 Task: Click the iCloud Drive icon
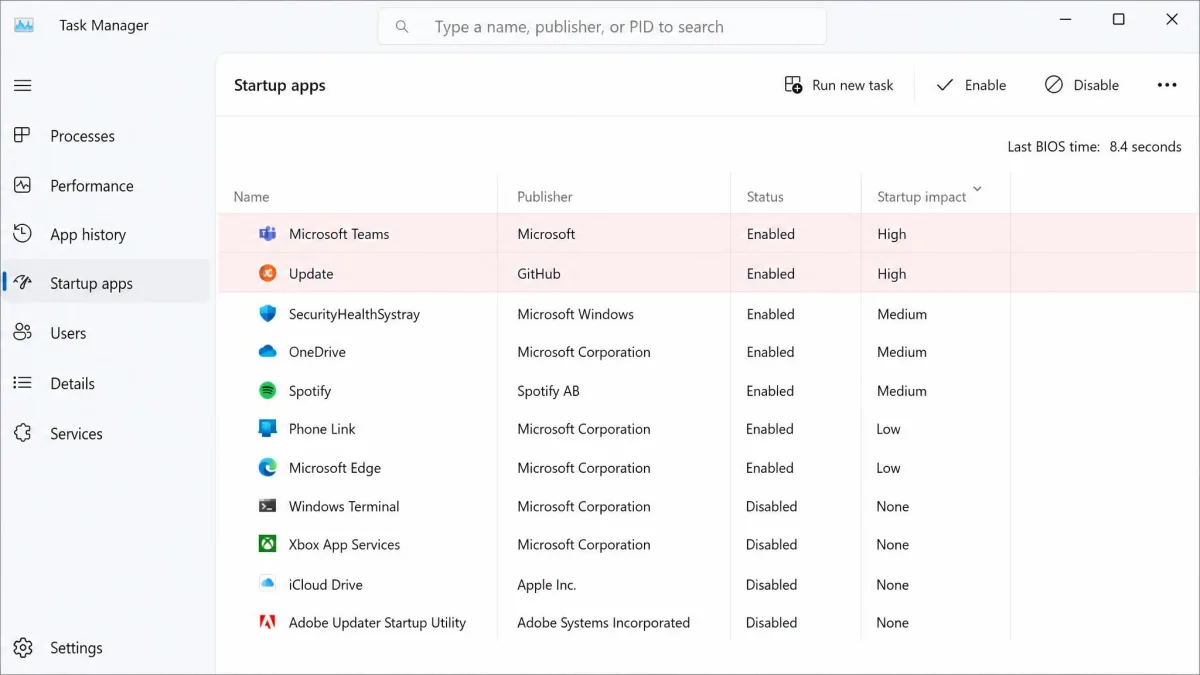(267, 583)
